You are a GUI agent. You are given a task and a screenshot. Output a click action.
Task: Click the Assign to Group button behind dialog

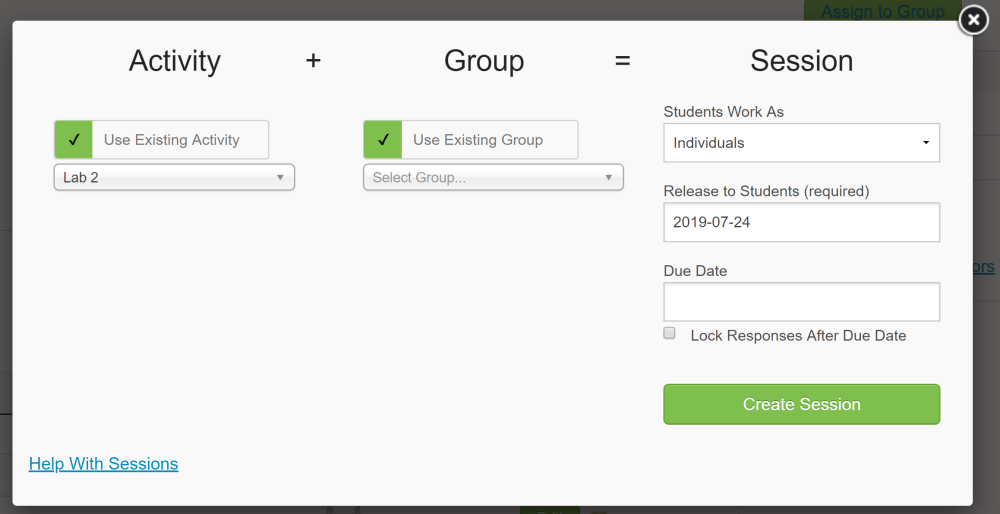click(882, 11)
